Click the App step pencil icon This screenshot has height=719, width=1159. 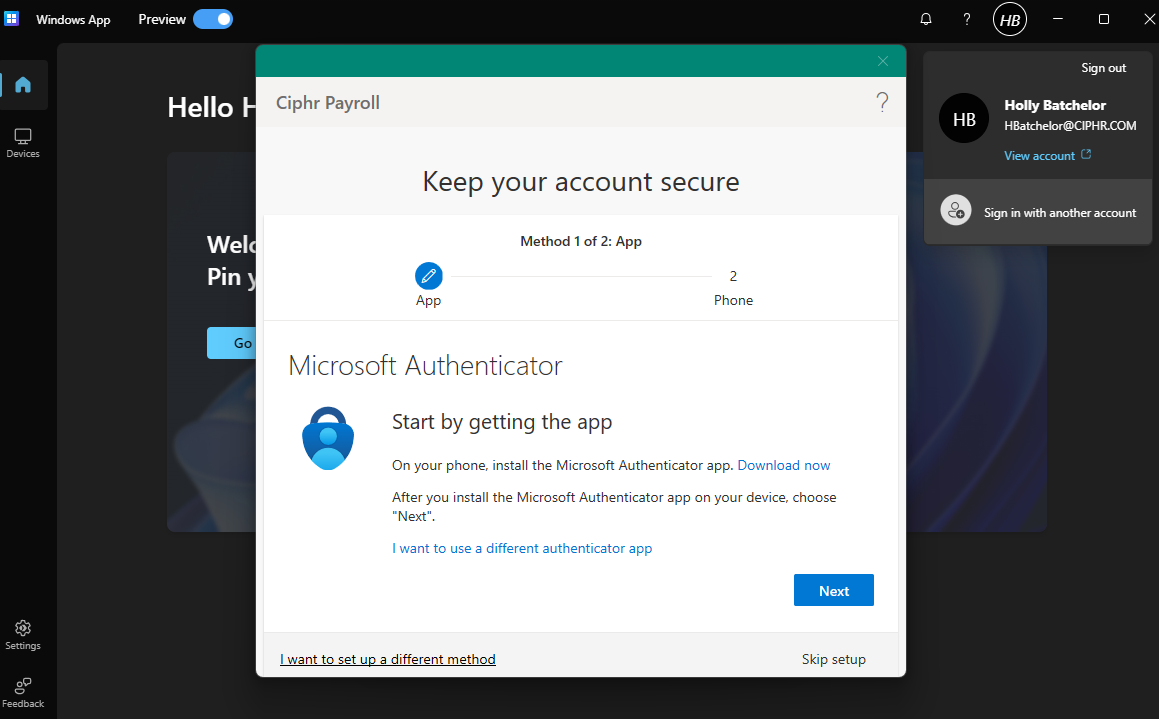[429, 276]
